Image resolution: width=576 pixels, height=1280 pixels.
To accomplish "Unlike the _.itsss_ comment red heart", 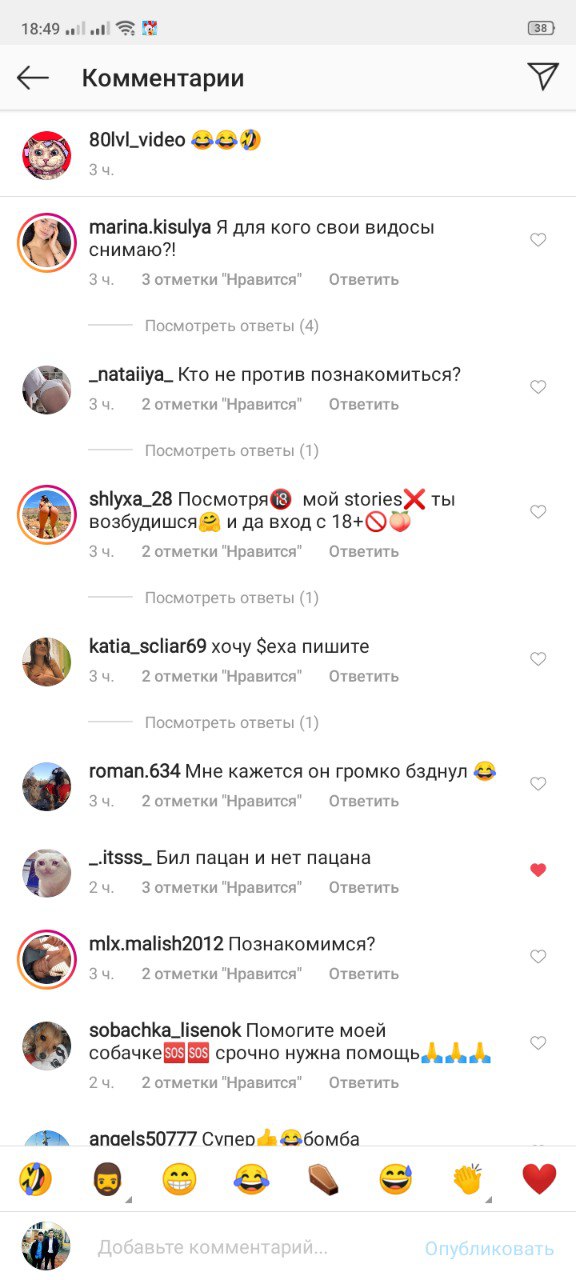I will (x=538, y=870).
